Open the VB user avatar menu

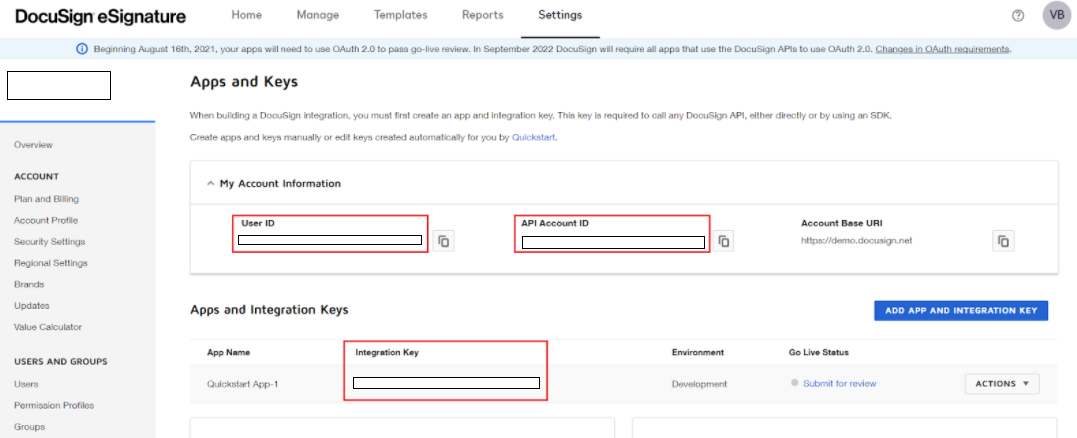[x=1056, y=15]
